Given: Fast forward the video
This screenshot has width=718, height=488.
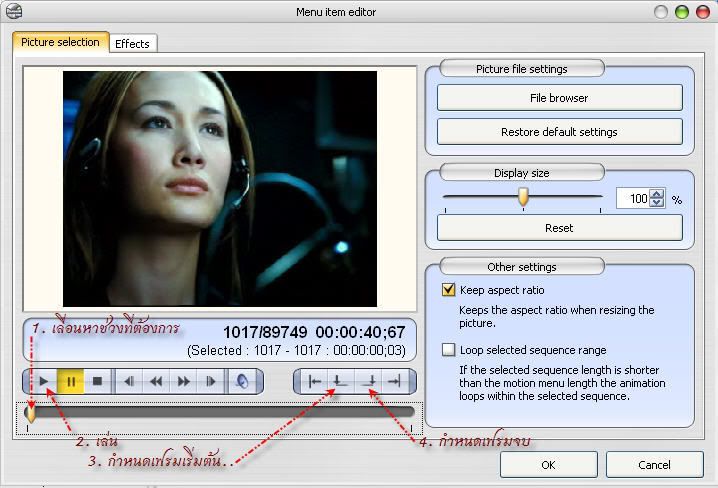Looking at the screenshot, I should click(183, 381).
